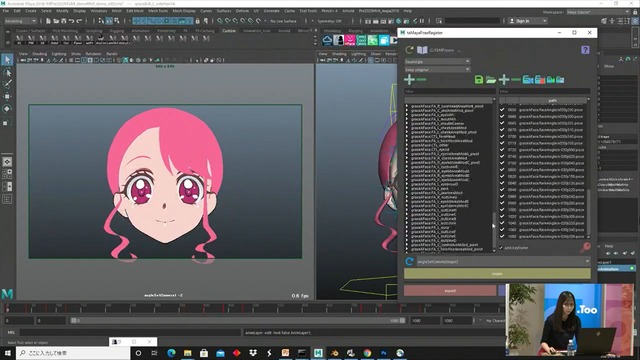This screenshot has height=360, width=640.
Task: Click the red export button
Action: pyautogui.click(x=450, y=291)
